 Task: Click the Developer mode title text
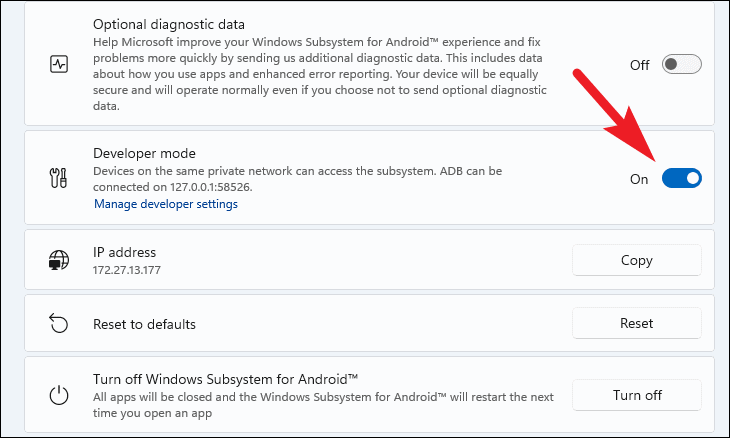click(x=144, y=153)
